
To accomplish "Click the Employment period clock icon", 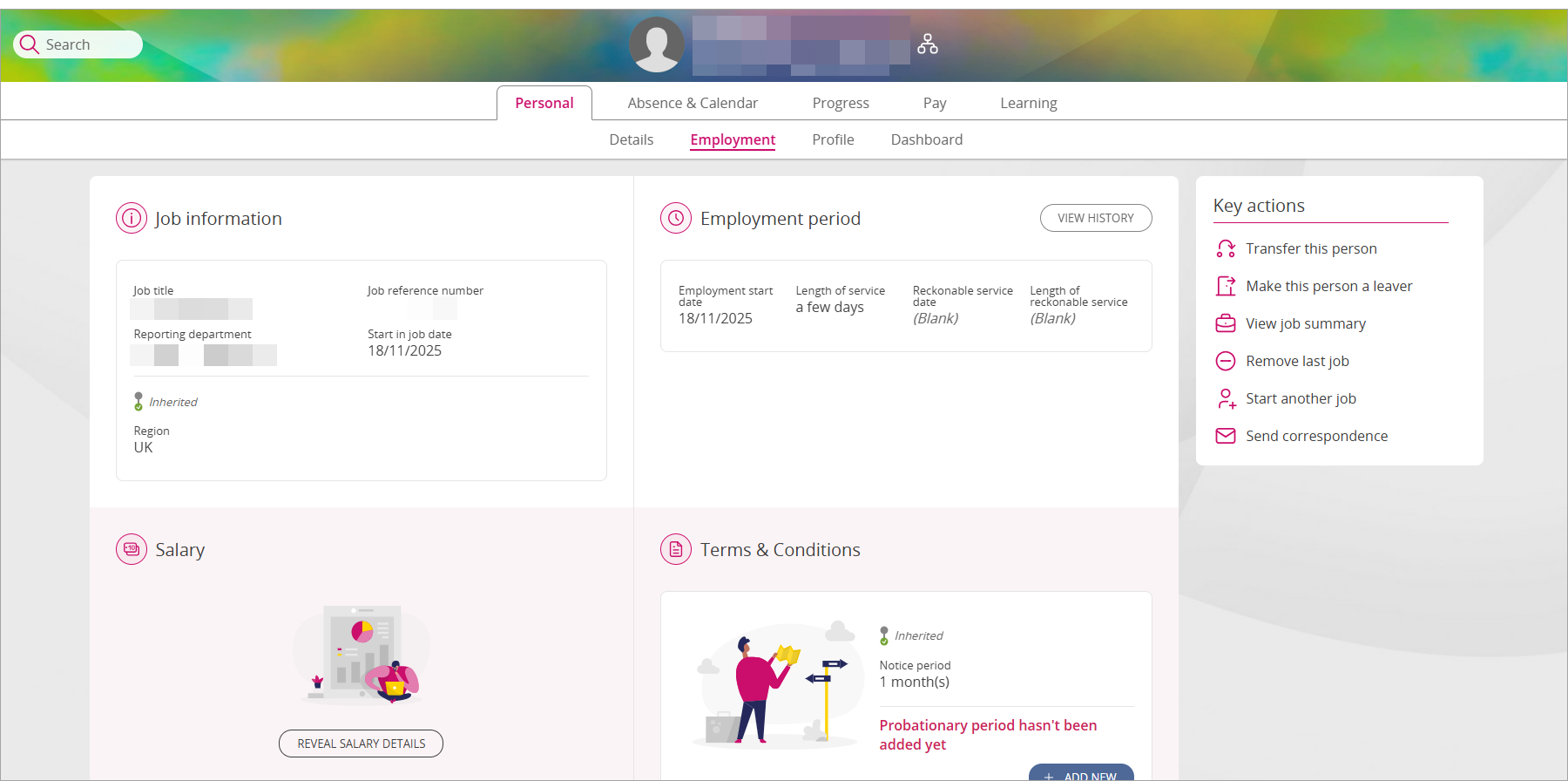I will (x=676, y=218).
